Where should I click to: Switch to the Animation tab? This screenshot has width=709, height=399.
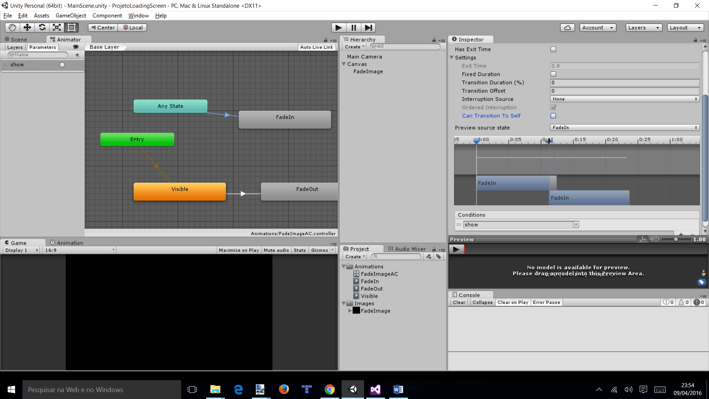click(67, 243)
